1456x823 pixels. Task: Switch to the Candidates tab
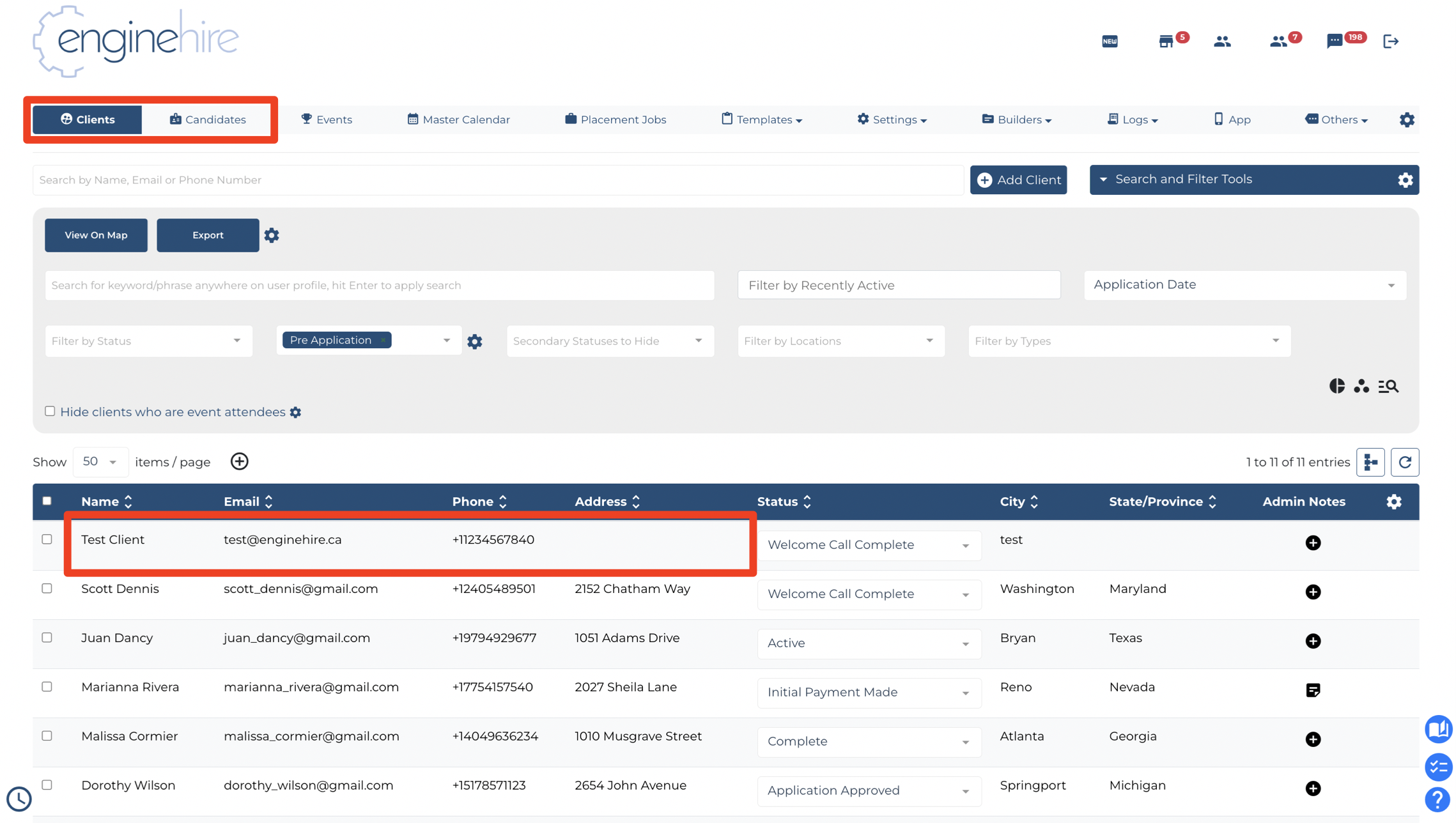point(208,119)
